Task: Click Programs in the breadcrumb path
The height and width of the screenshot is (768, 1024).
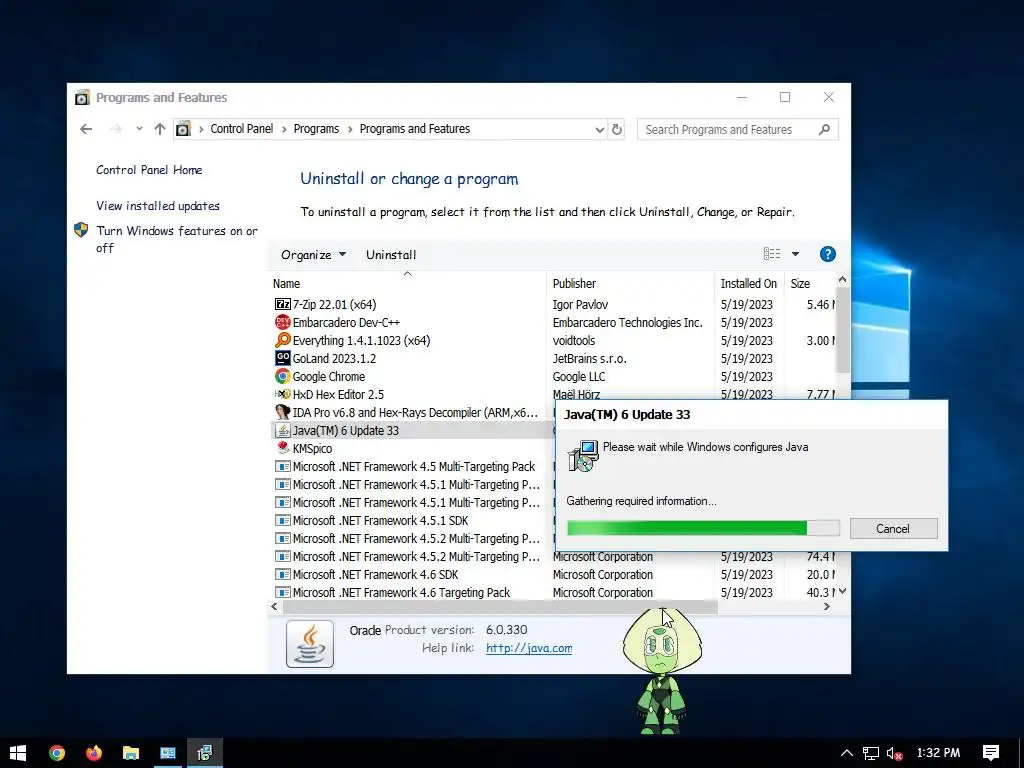Action: (x=316, y=129)
